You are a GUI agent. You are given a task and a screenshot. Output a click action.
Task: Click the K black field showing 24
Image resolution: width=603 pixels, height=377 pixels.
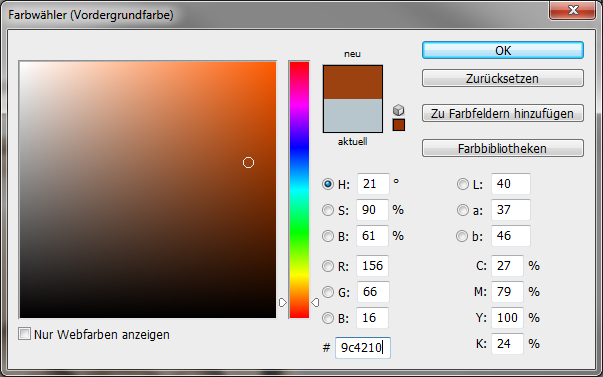507,344
